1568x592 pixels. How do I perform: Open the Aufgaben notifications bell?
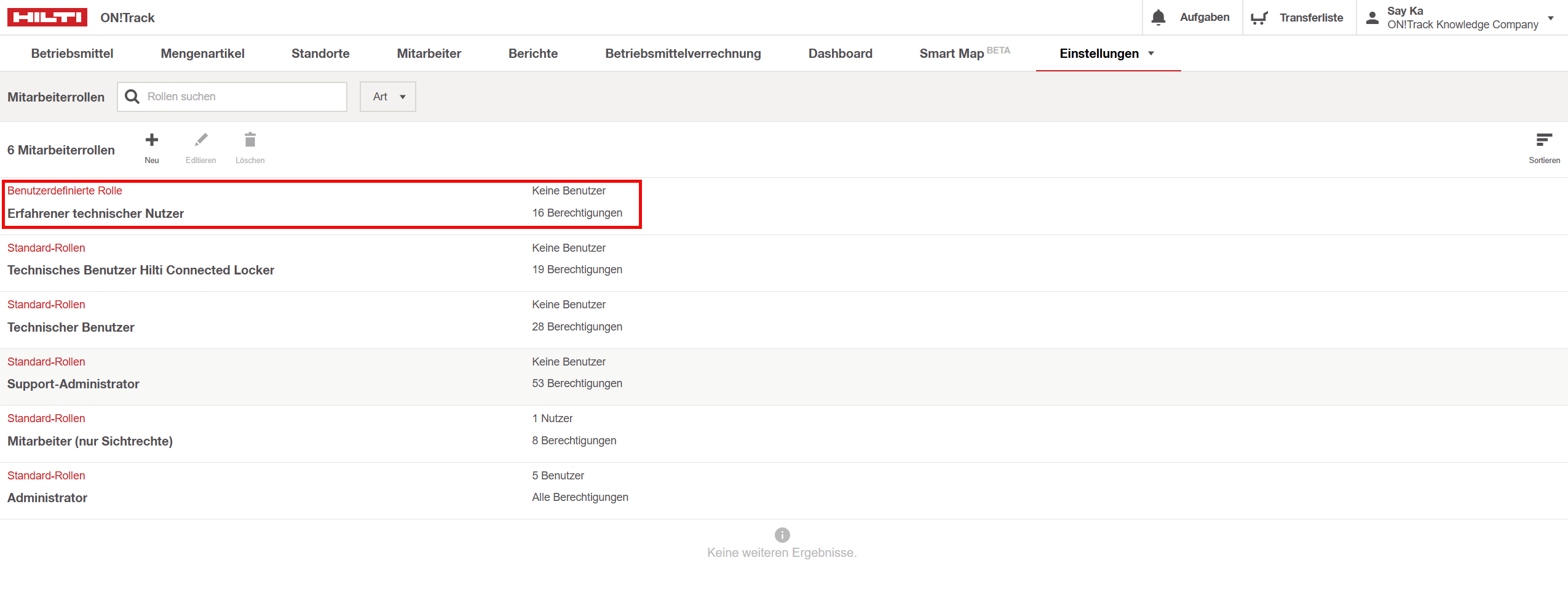point(1158,17)
